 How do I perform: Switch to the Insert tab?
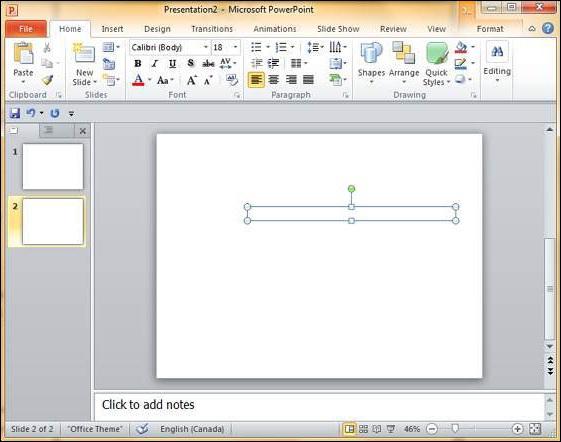point(112,29)
